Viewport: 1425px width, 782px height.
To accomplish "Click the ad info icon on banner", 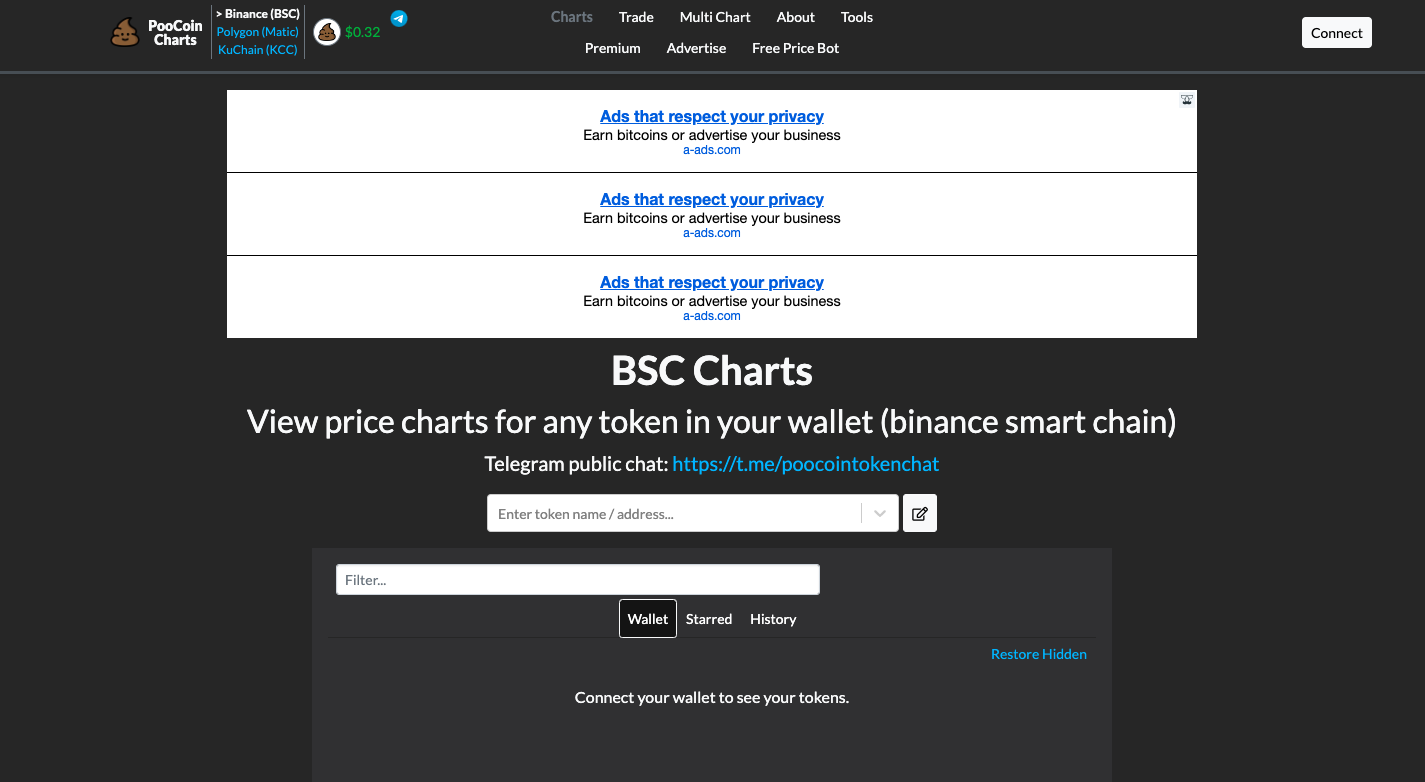I will tap(1187, 100).
